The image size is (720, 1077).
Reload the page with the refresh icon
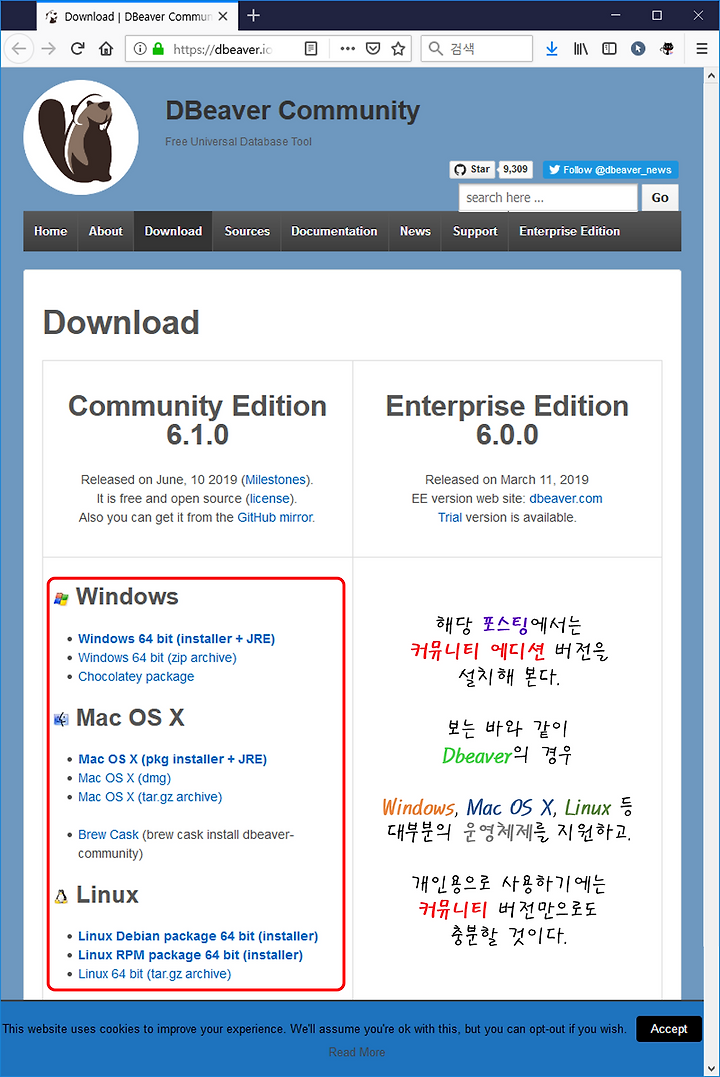(x=78, y=49)
